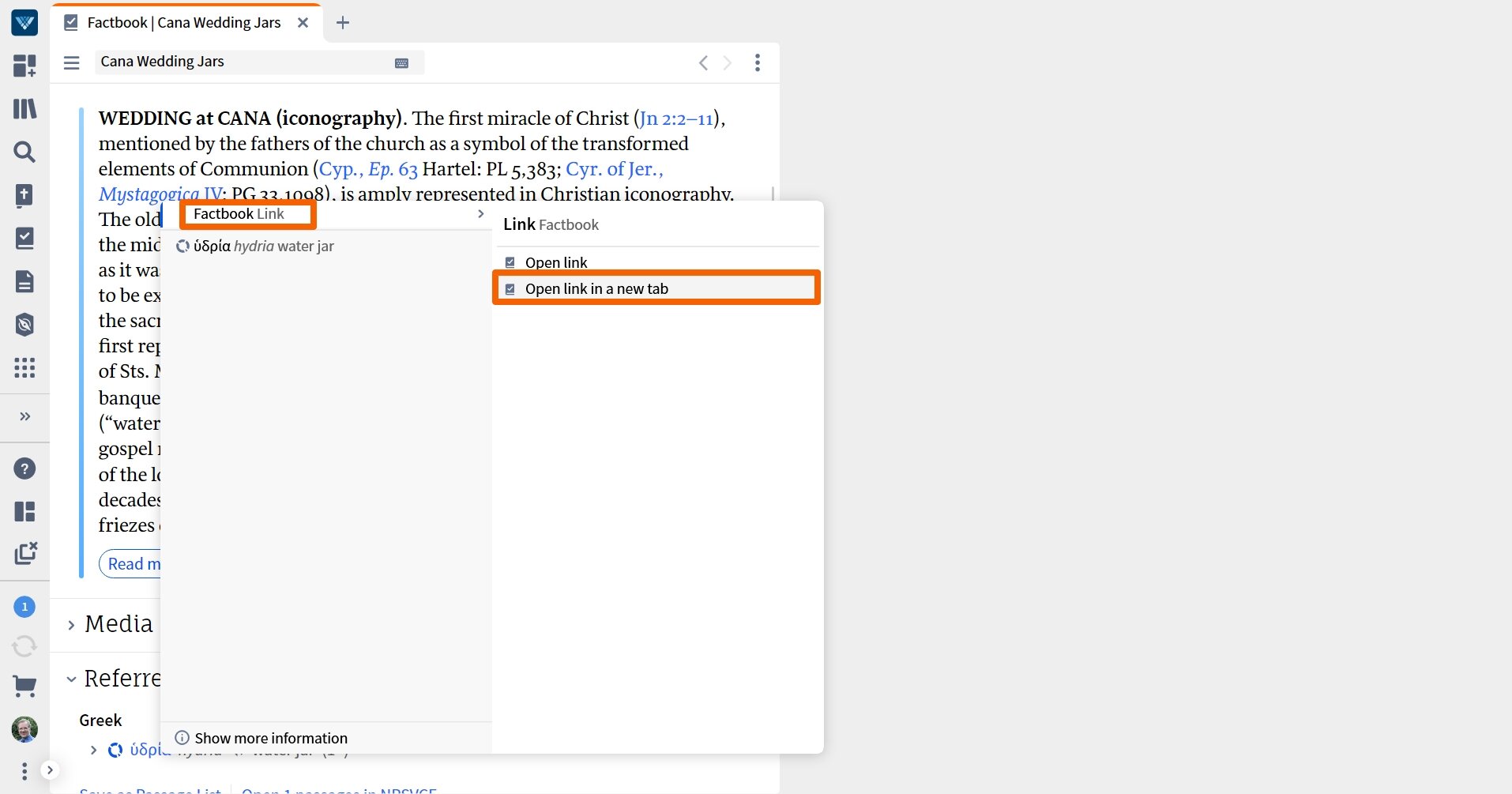Select the Factbook | Cana Wedding Jars tab
The width and height of the screenshot is (1512, 794).
click(x=184, y=23)
